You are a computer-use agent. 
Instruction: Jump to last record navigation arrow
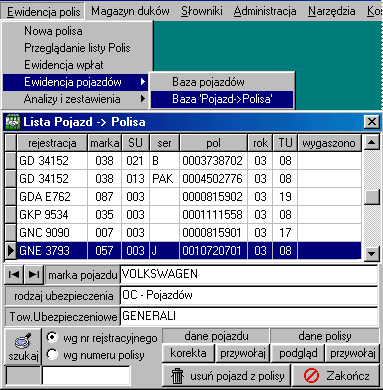point(34,275)
